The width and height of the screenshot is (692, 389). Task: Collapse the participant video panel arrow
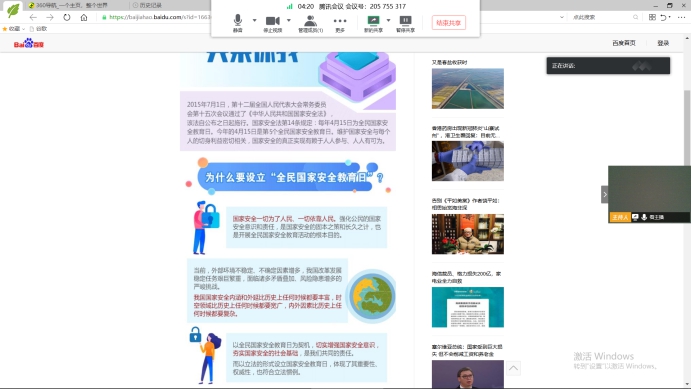(605, 194)
